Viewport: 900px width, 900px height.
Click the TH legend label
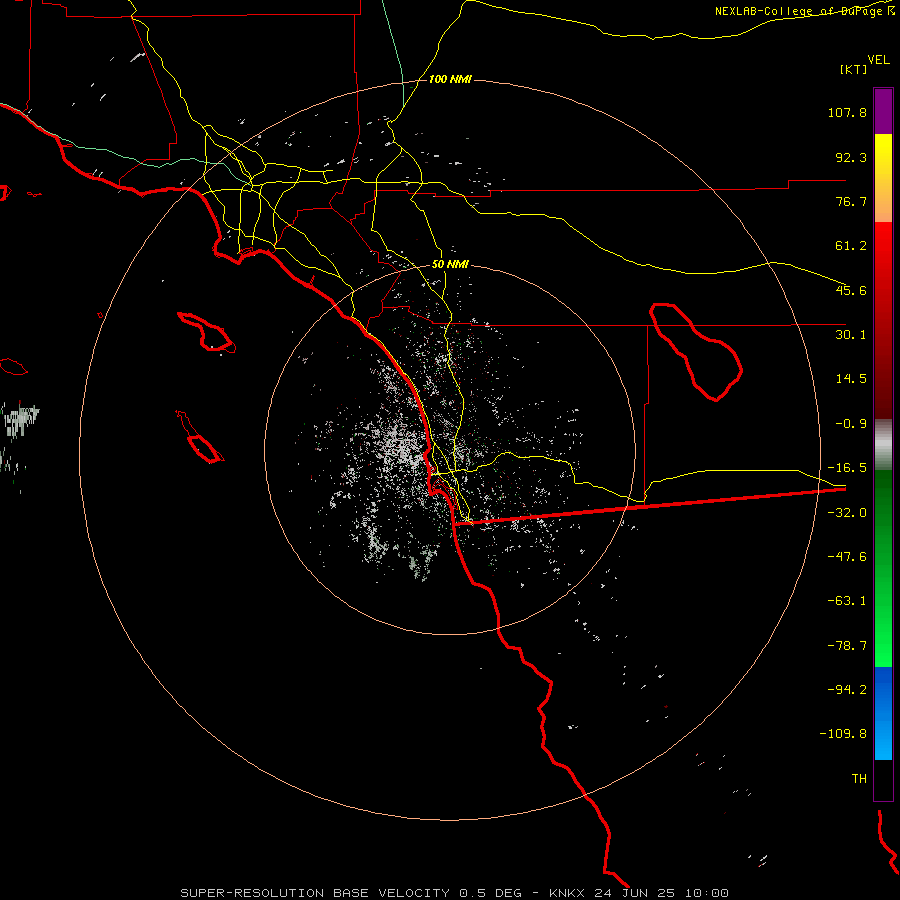pos(859,779)
